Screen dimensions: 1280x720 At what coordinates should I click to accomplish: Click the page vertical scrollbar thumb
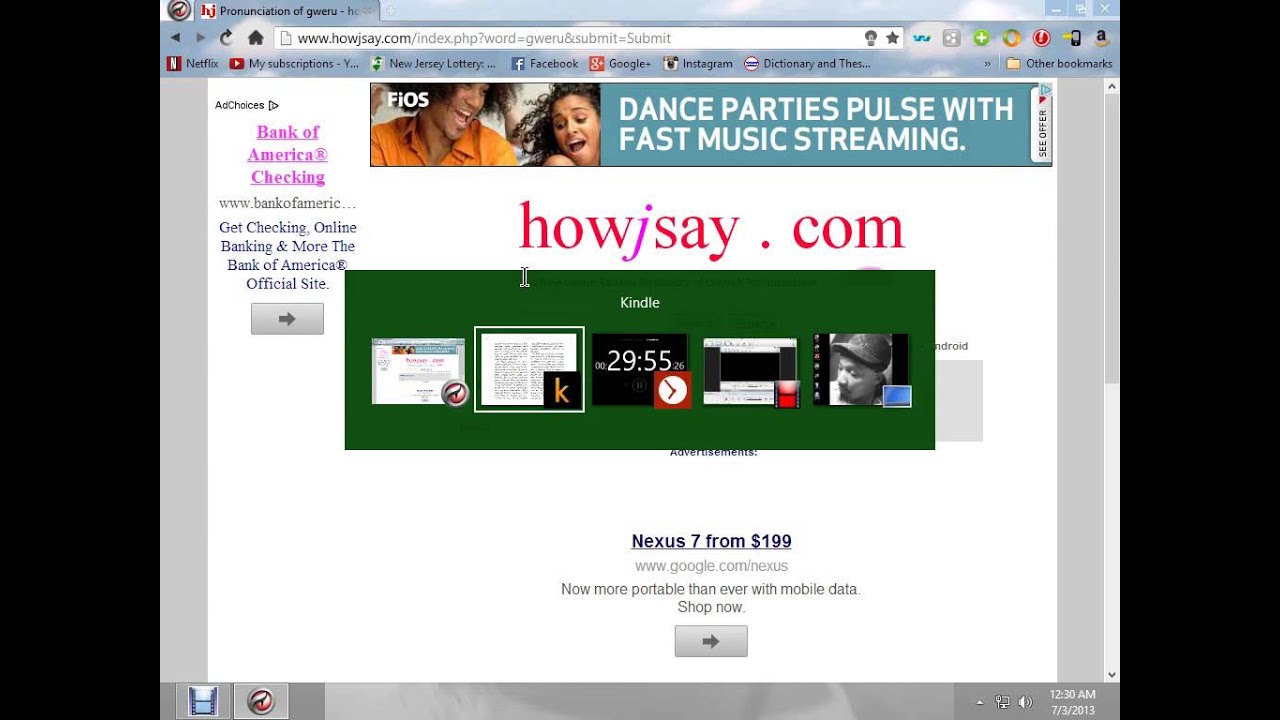pos(1111,240)
